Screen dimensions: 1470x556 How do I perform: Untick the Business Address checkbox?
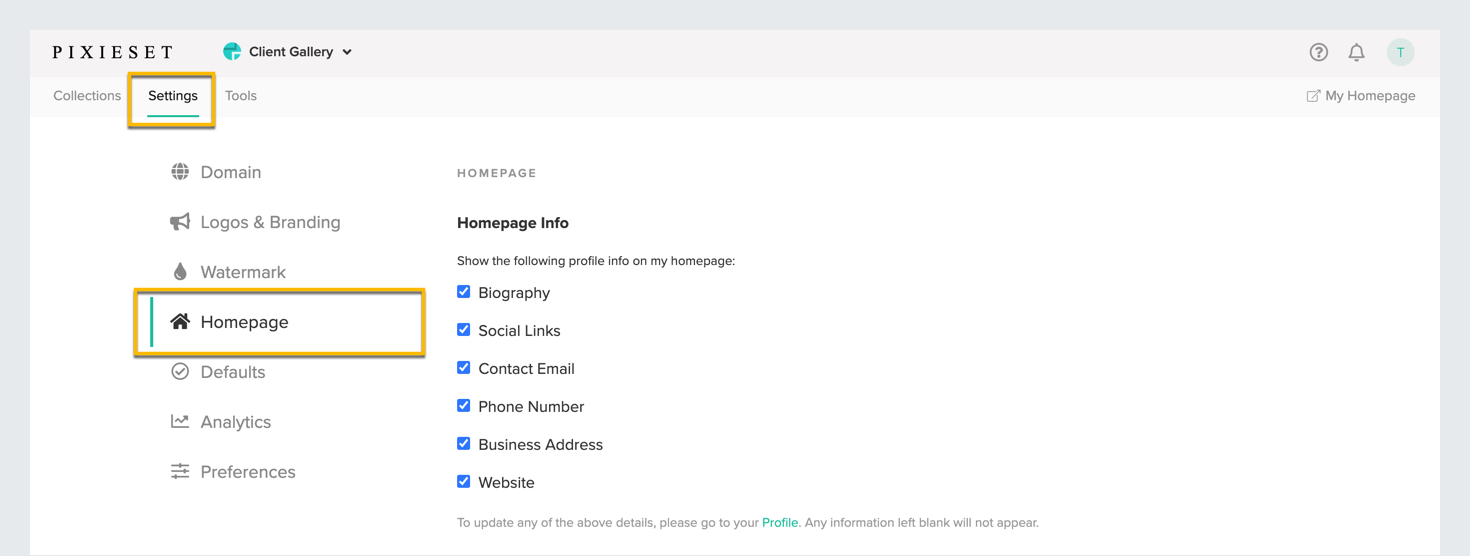464,444
